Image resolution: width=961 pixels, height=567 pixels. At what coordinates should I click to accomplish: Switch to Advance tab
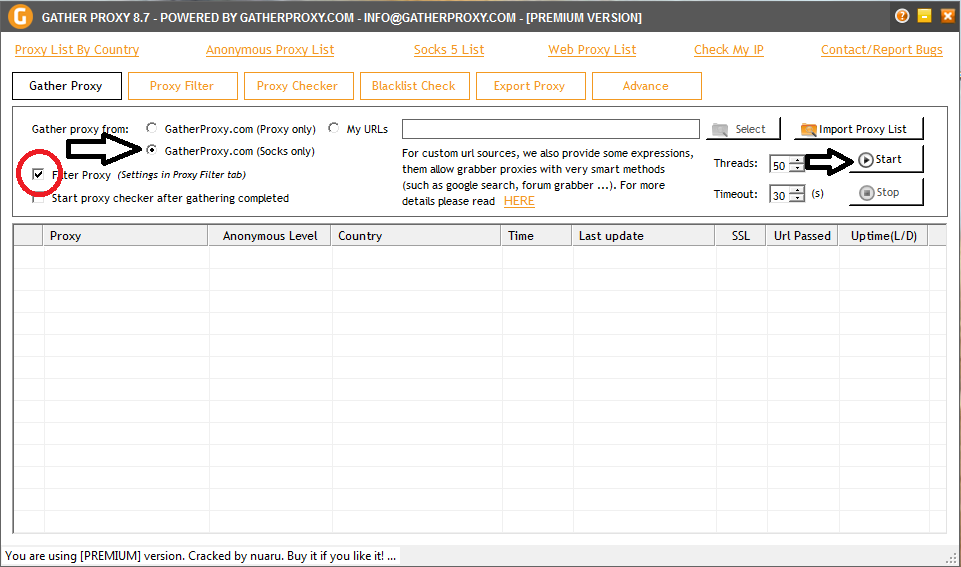(647, 86)
